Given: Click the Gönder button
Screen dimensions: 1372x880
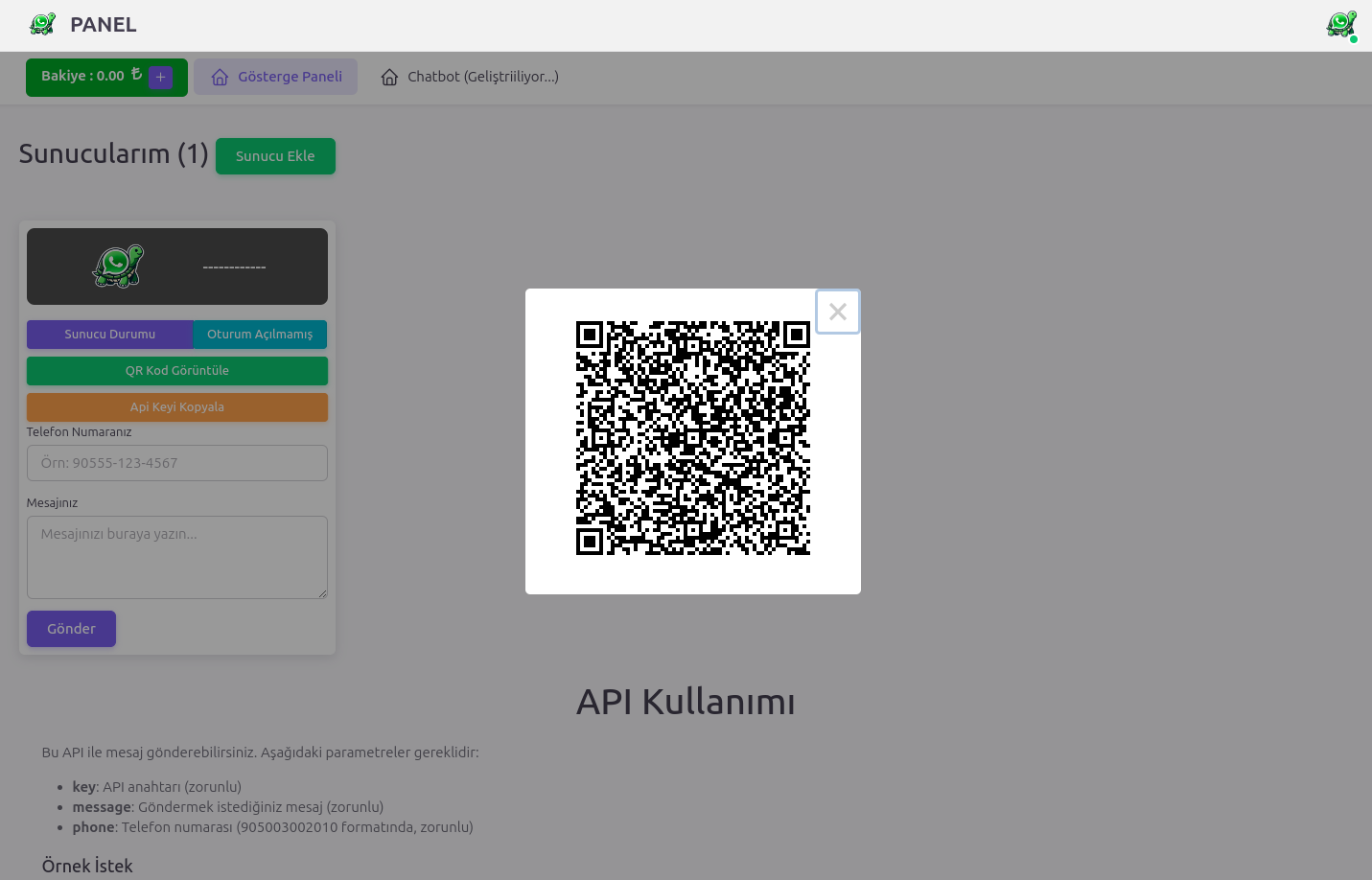Looking at the screenshot, I should coord(71,629).
